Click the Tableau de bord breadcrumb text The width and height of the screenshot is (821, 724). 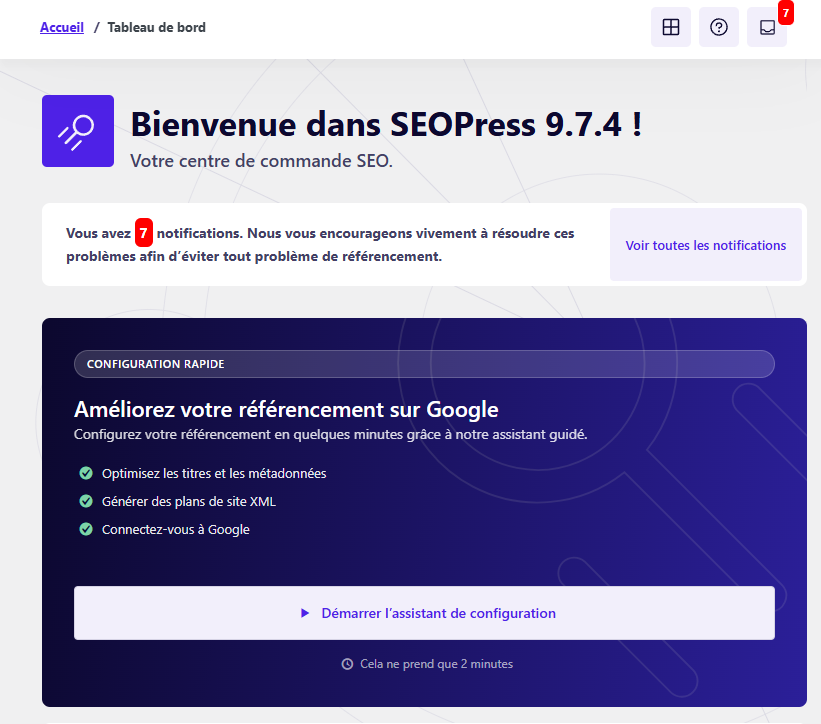[157, 27]
